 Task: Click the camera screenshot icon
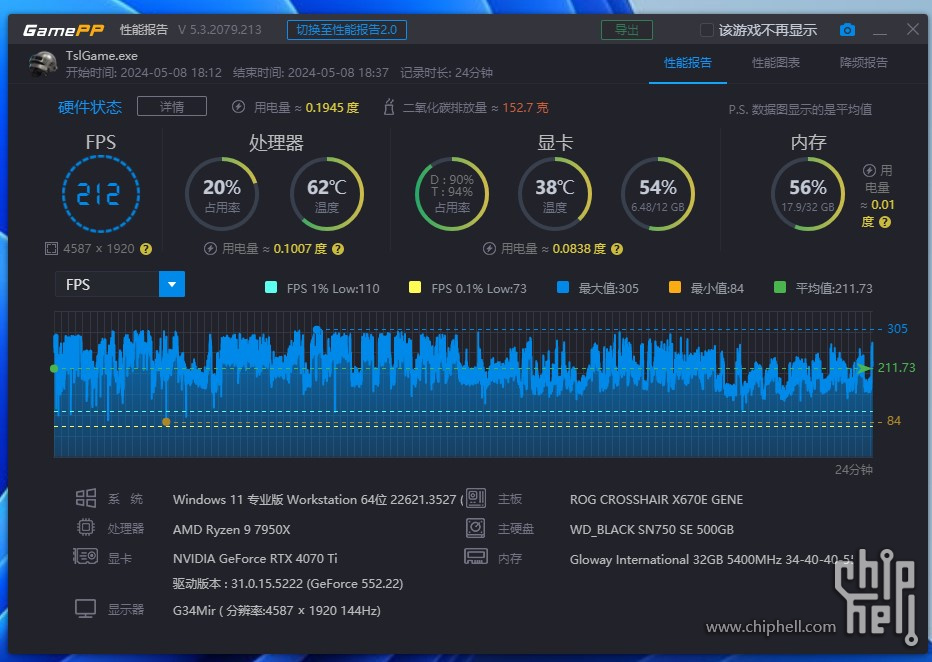click(x=847, y=30)
